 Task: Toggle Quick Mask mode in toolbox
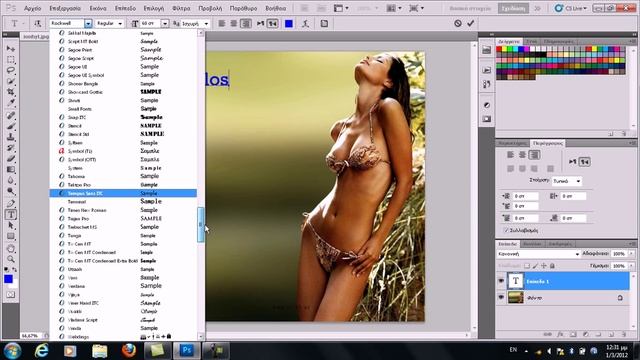11,294
